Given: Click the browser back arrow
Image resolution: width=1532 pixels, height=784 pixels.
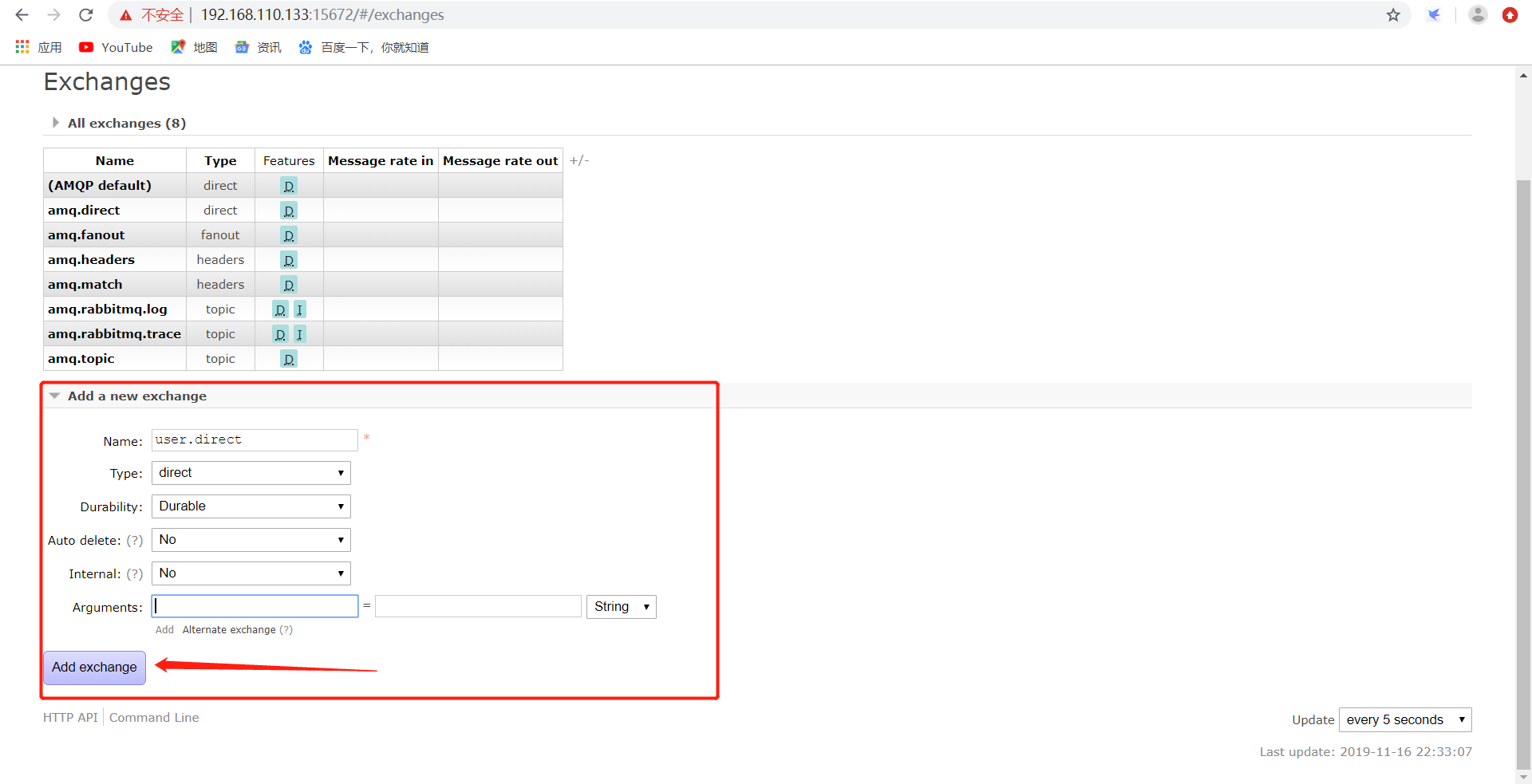Looking at the screenshot, I should pyautogui.click(x=22, y=15).
